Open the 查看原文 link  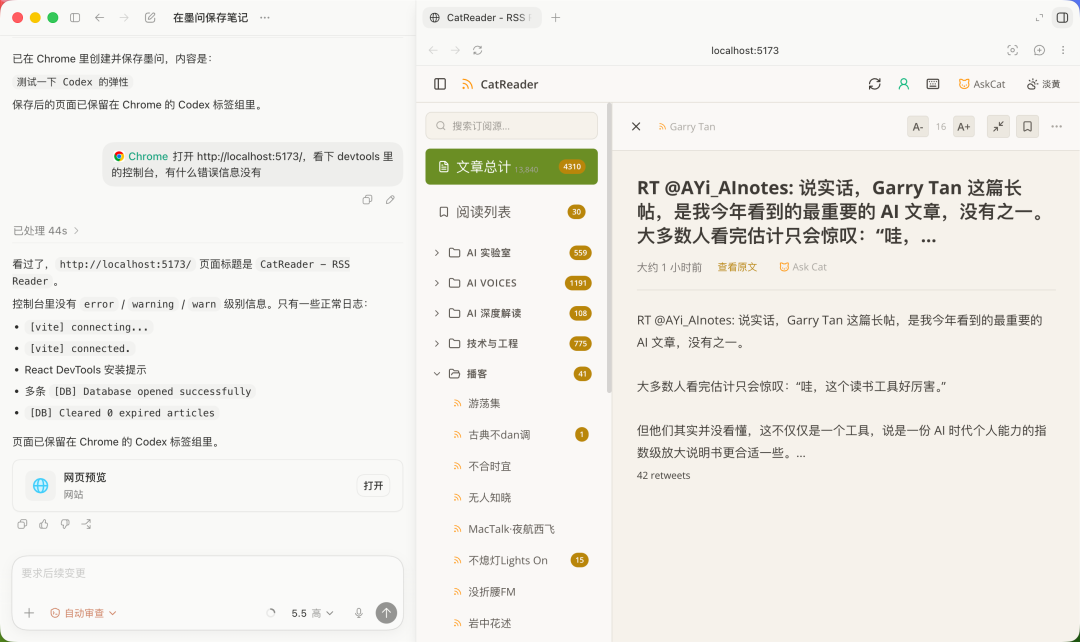click(x=737, y=267)
